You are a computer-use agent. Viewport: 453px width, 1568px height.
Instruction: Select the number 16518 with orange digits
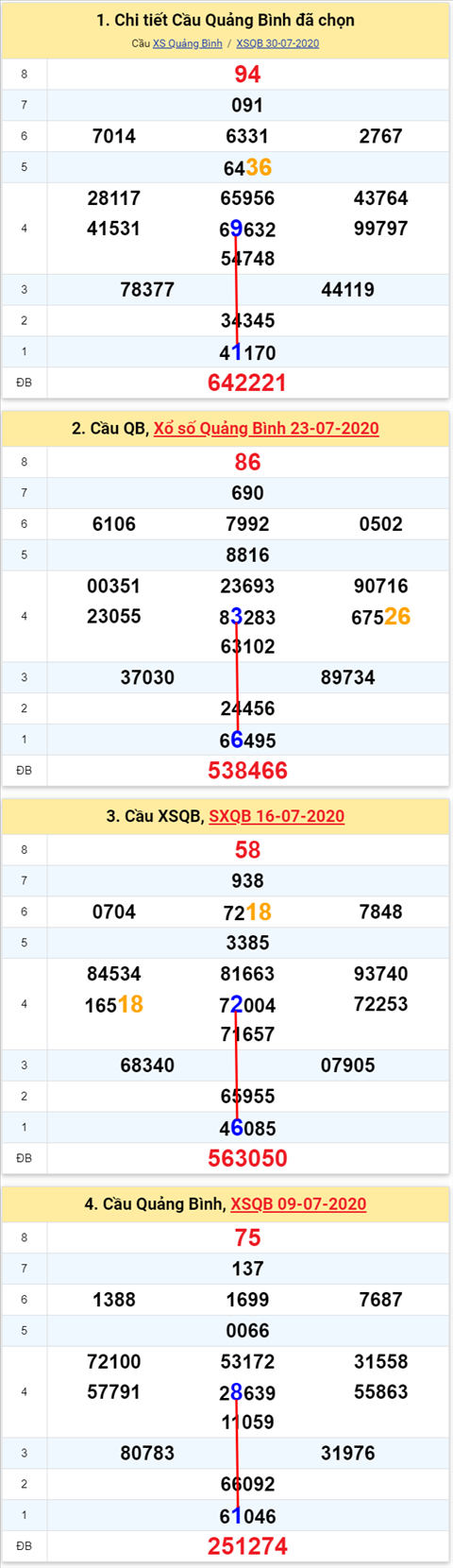coord(114,1004)
